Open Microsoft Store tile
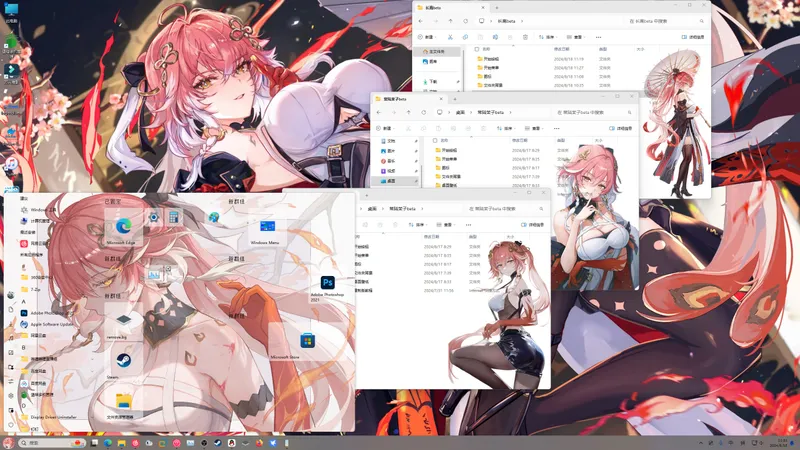Screen dimensions: 800x450 [307, 342]
